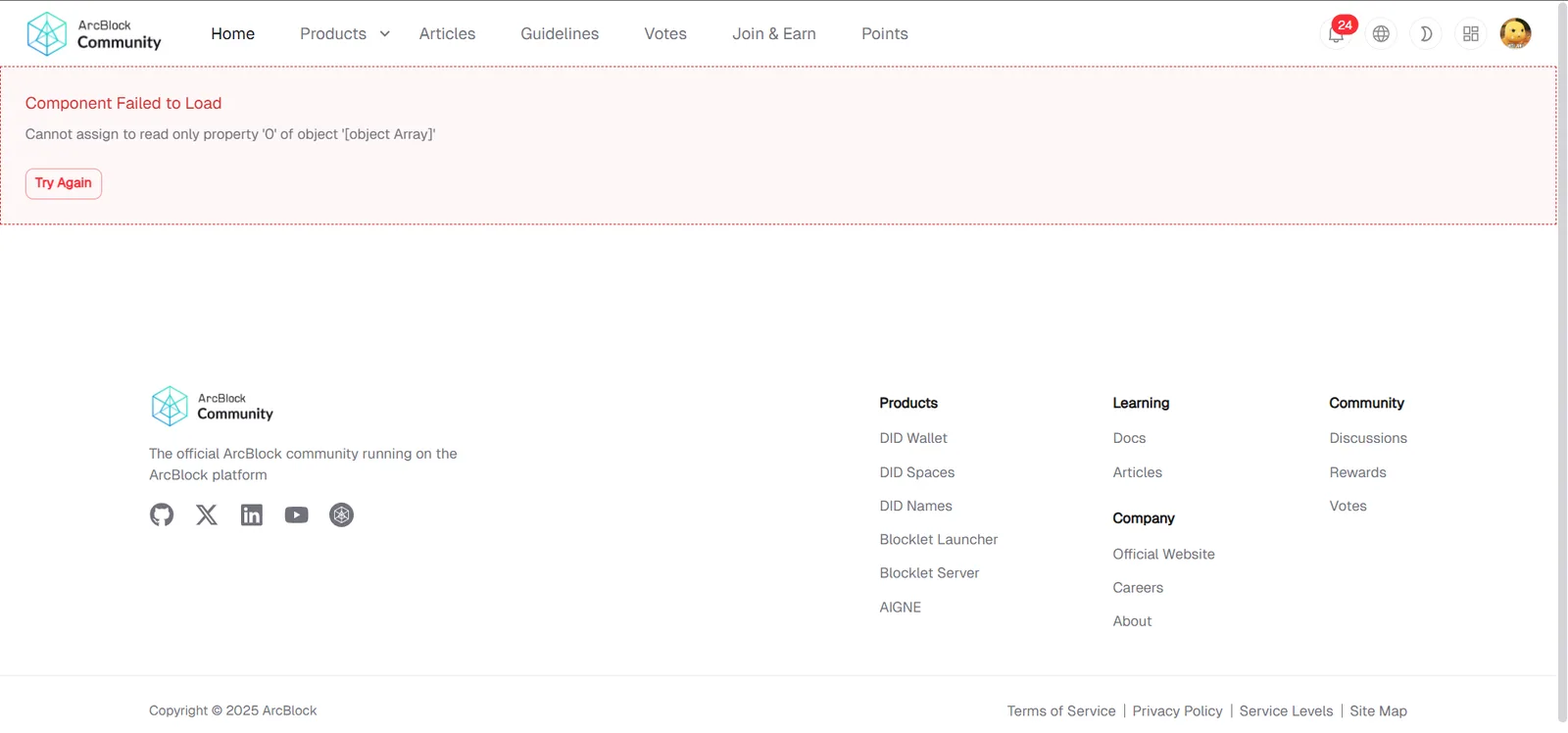Click the footer 'Community' column heading

pyautogui.click(x=1367, y=403)
